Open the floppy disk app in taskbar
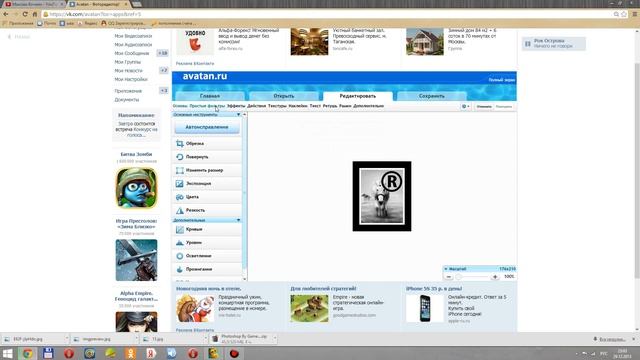Image resolution: width=640 pixels, height=360 pixels. (x=48, y=353)
